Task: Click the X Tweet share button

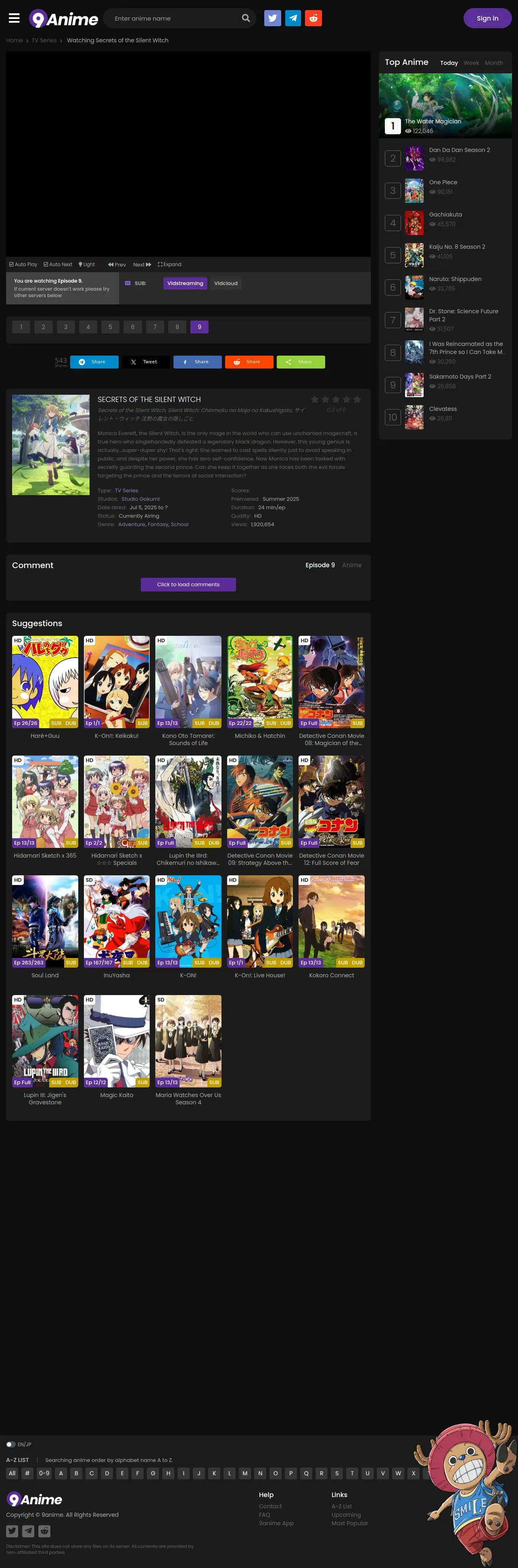Action: (146, 362)
